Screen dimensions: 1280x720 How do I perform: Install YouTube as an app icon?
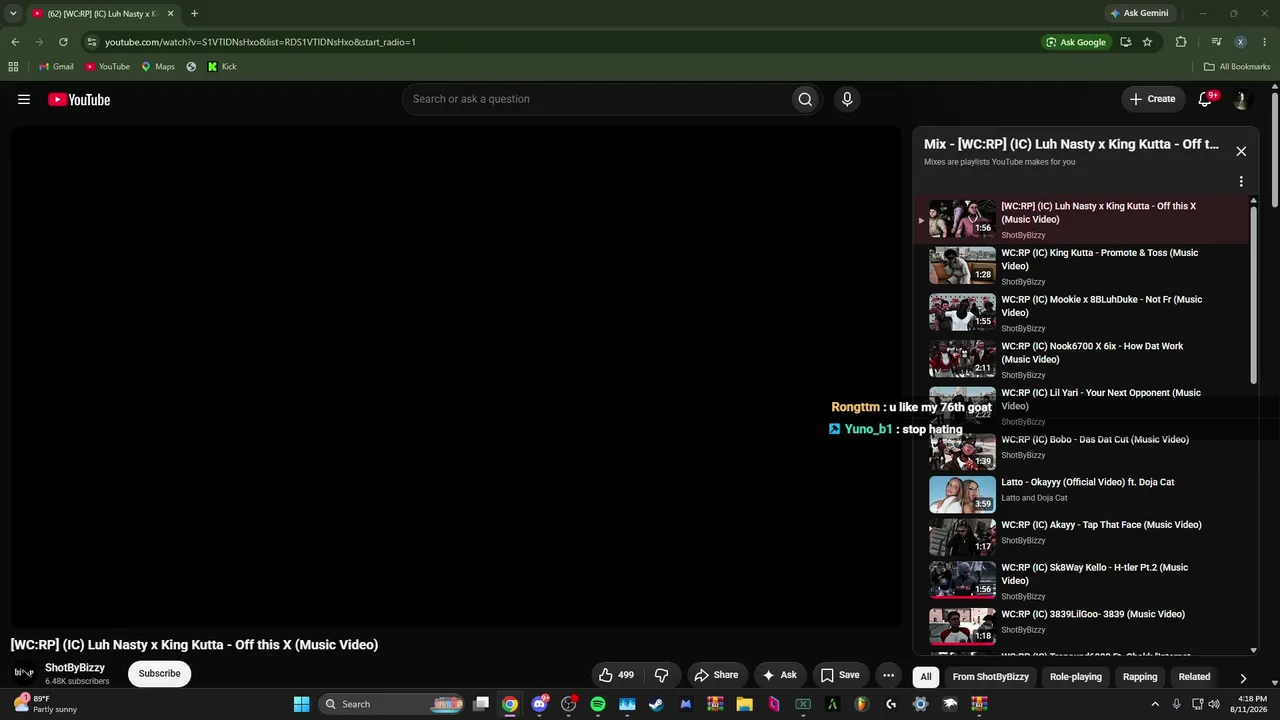coord(1126,42)
